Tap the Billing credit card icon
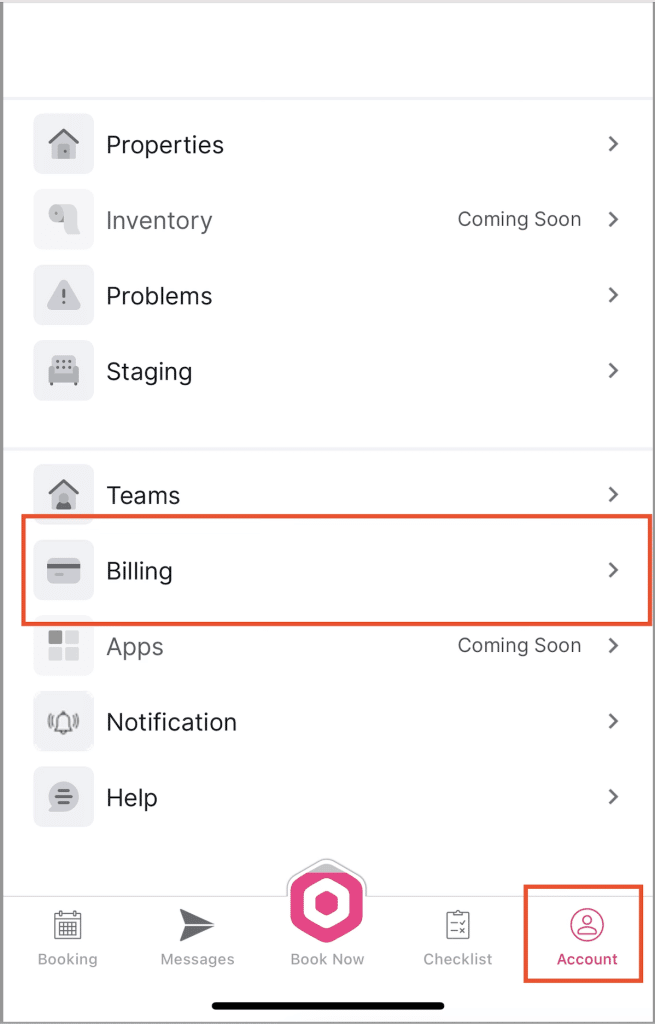The image size is (655, 1024). (x=63, y=570)
